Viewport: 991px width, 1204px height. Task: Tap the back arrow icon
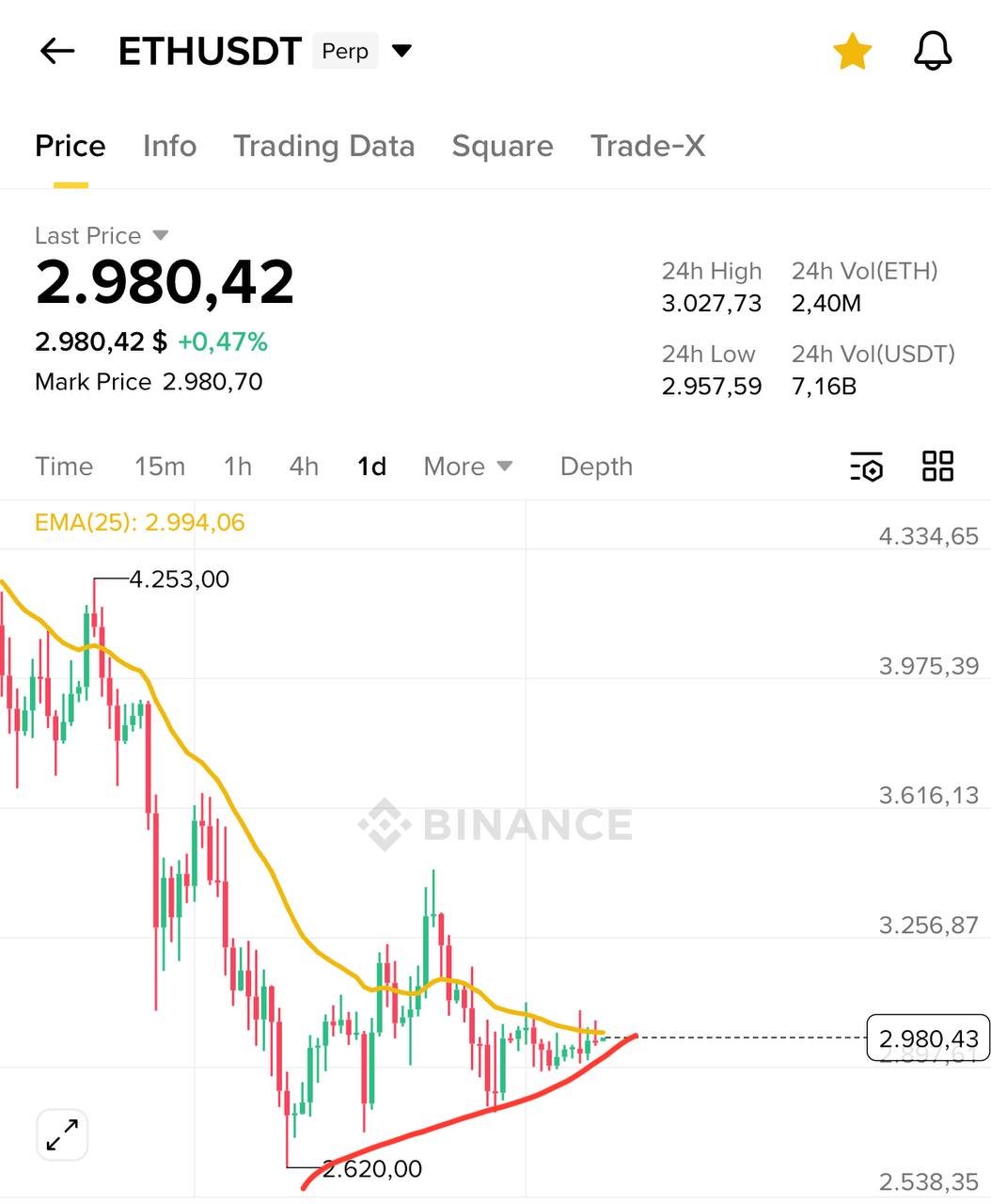click(x=57, y=51)
